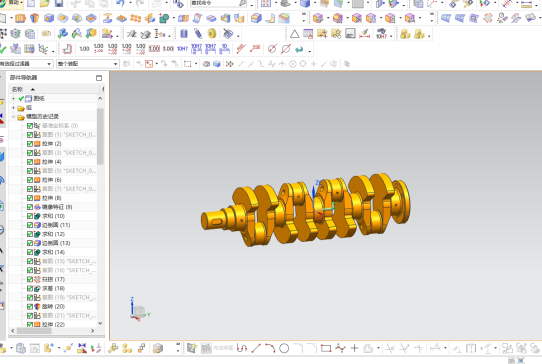Select the 拉伸 (22) tree row

point(53,325)
